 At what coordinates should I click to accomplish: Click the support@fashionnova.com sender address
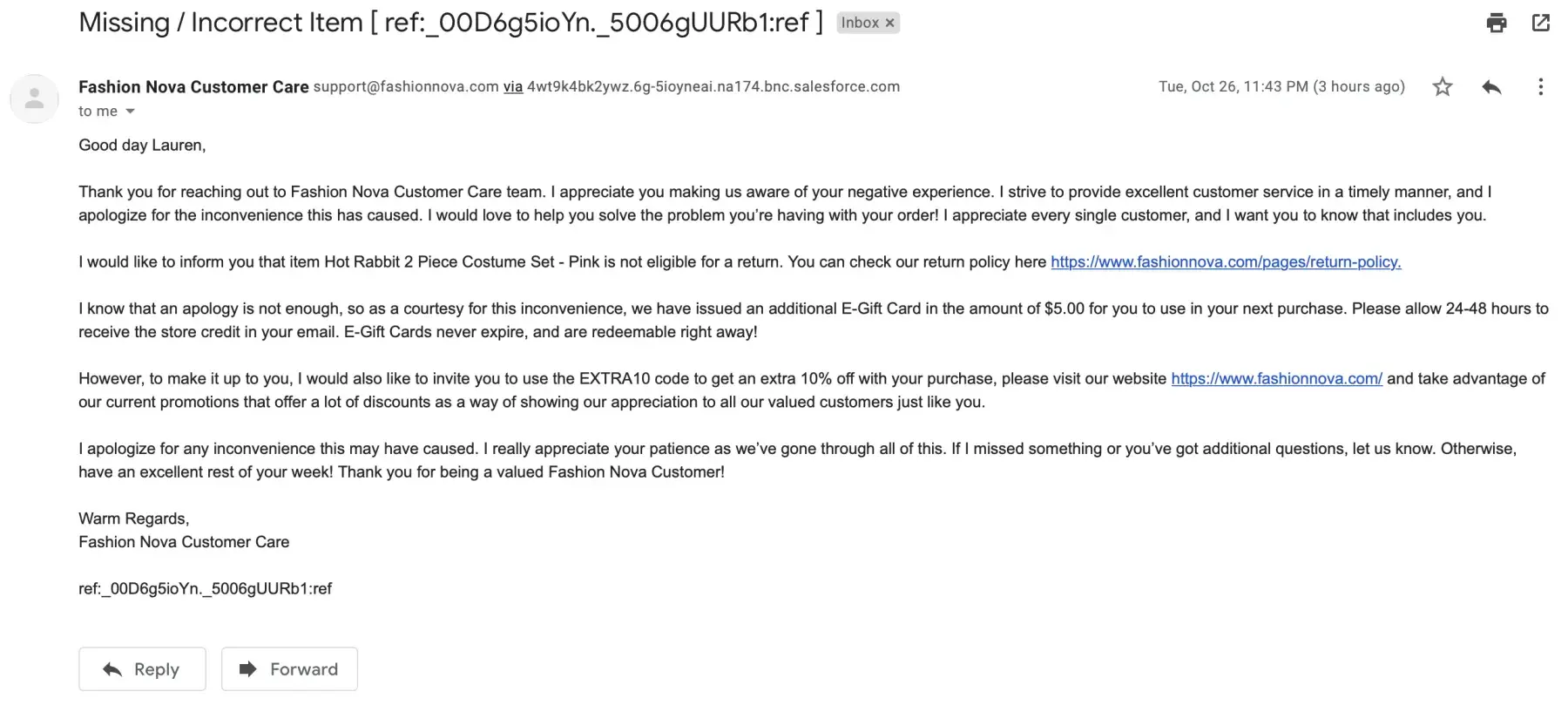(x=406, y=87)
